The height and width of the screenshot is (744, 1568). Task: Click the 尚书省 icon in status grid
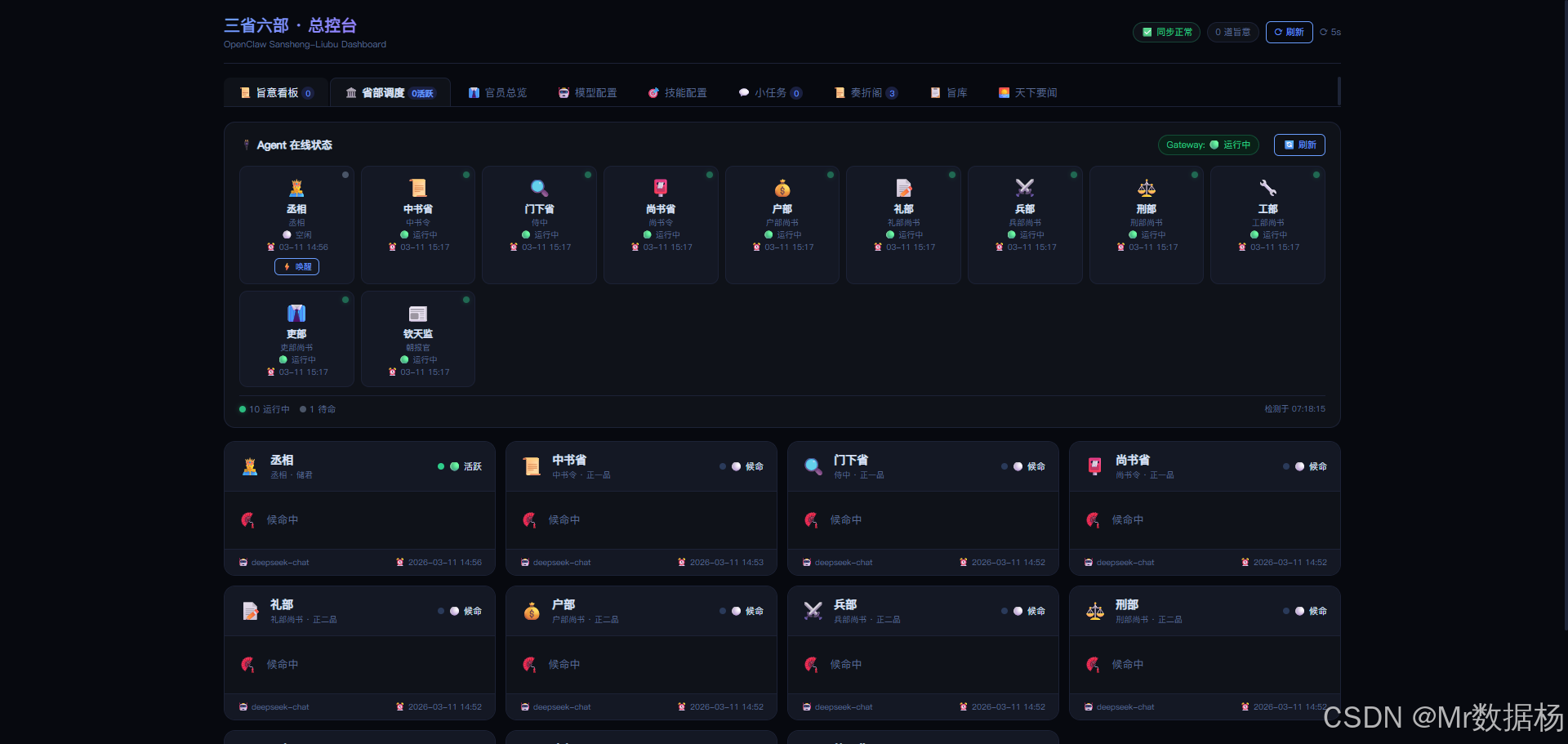click(661, 188)
